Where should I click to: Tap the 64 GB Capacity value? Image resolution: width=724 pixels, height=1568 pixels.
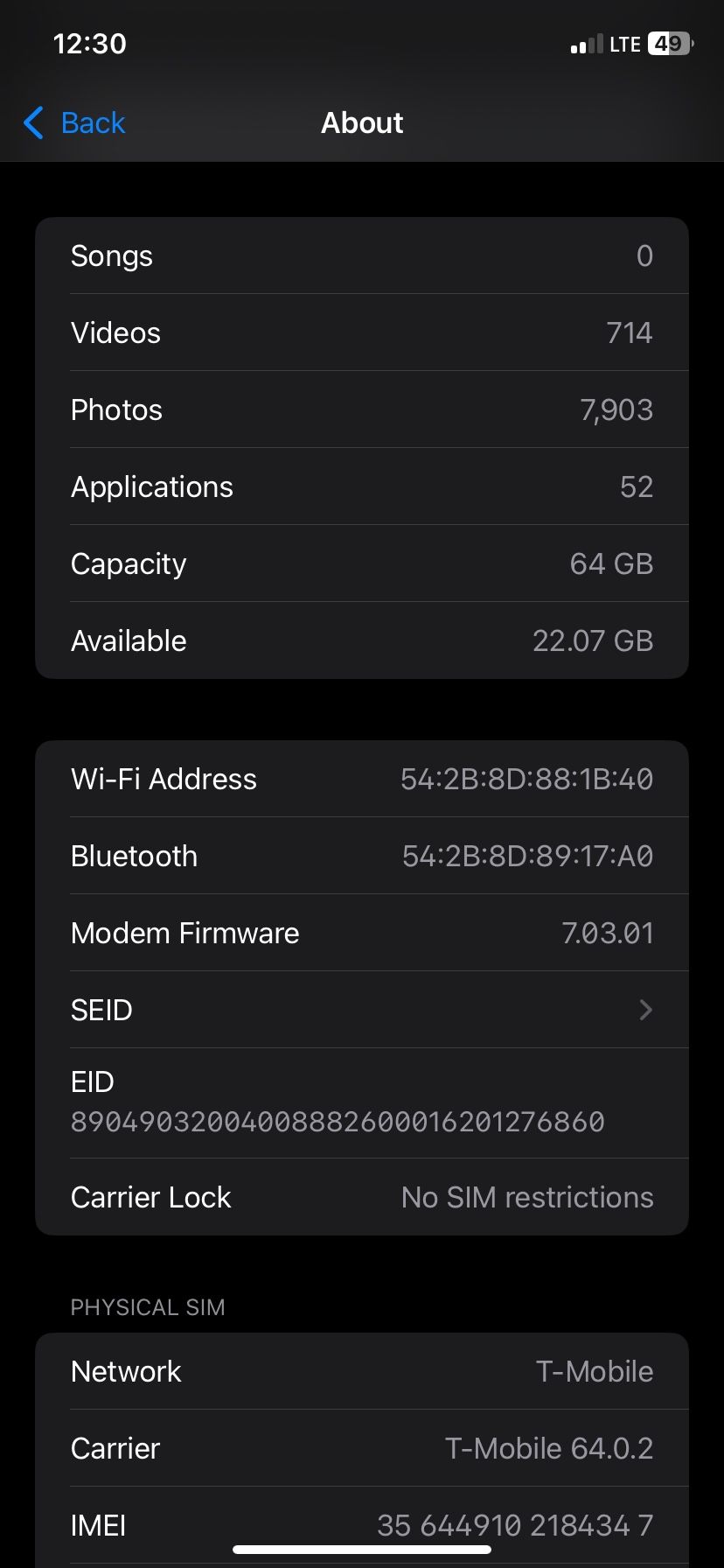(x=611, y=564)
